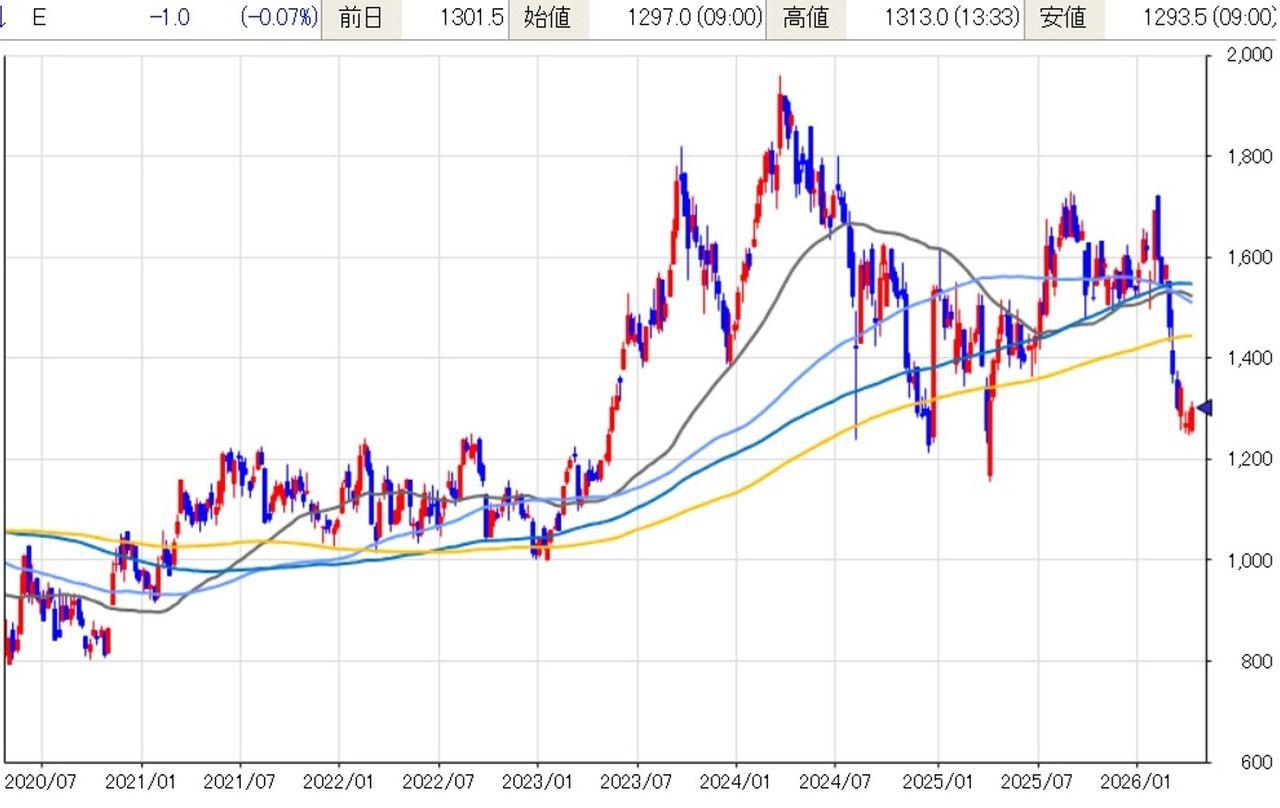Click the opening price 1297.0 (09:00)
Screen dimensions: 1280x808
694,18
